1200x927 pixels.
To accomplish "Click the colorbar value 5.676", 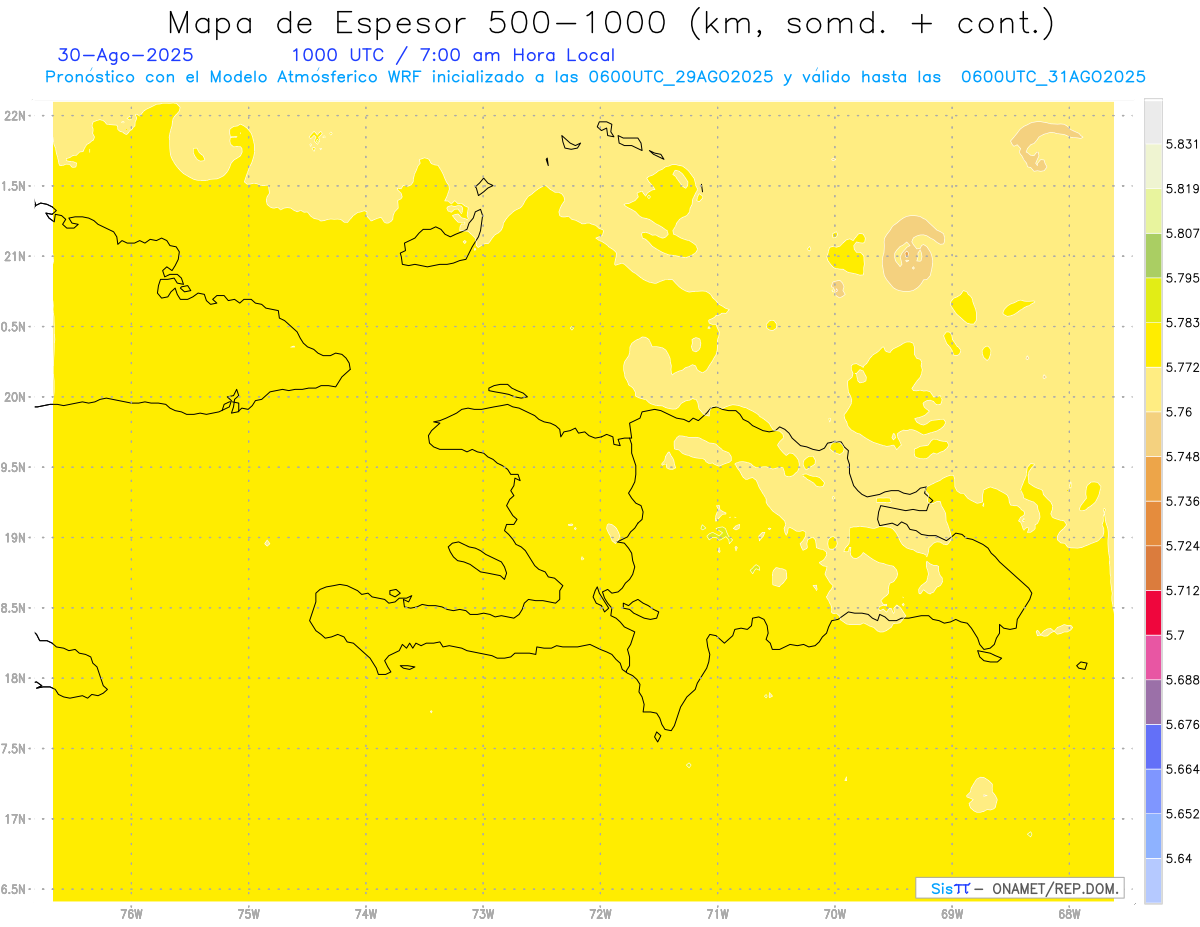I will (x=1183, y=725).
